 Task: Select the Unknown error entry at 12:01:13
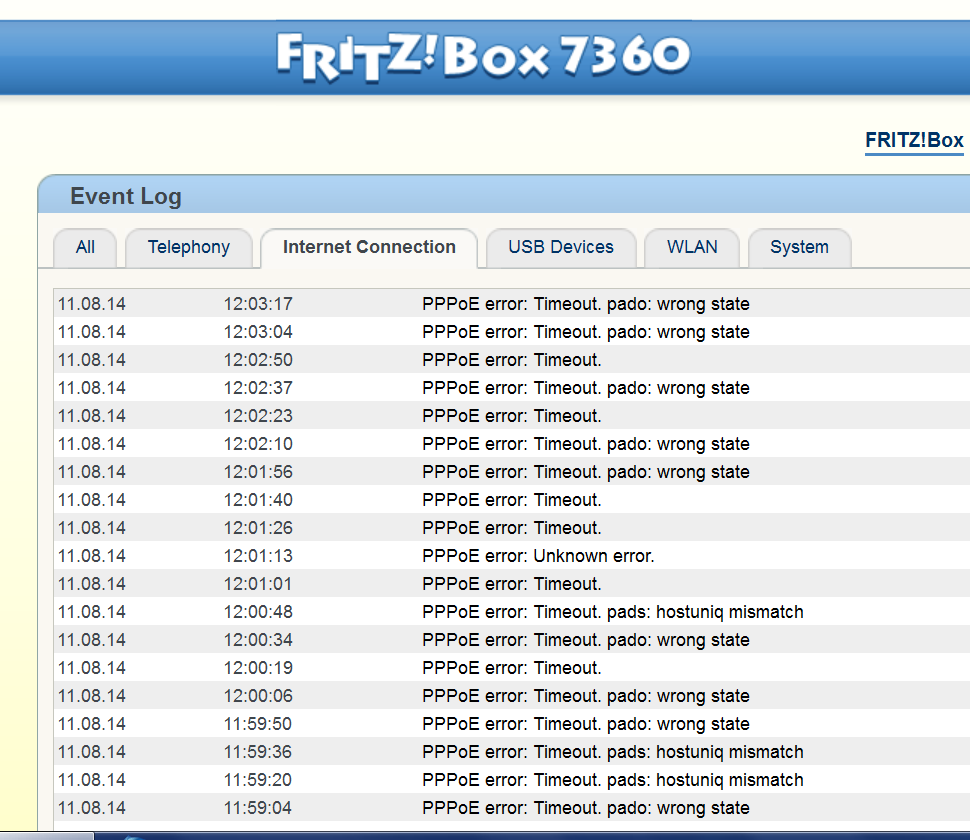[538, 556]
